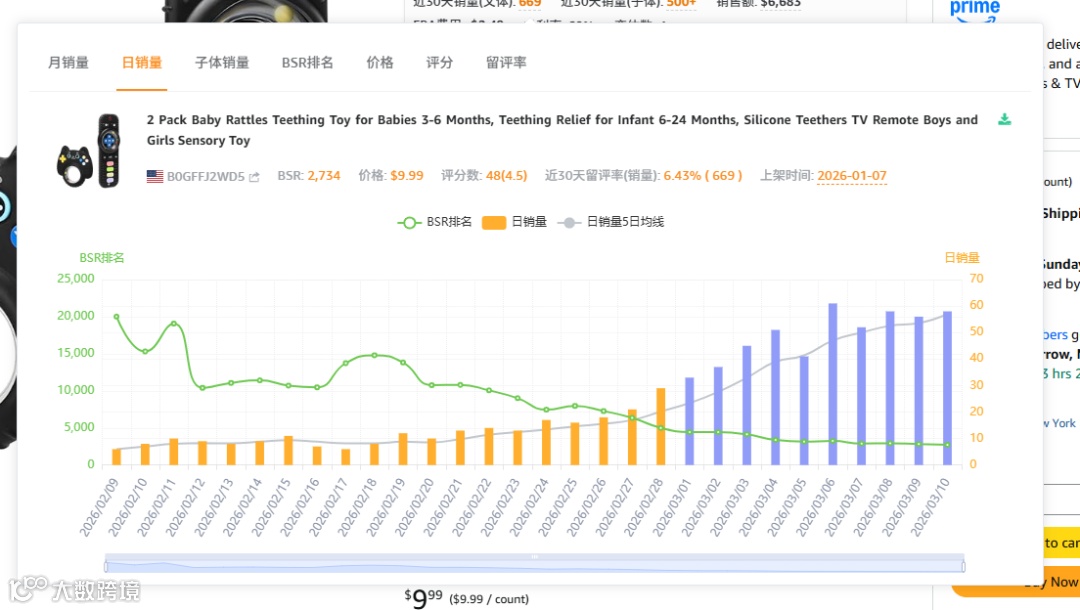Viewport: 1080px width, 610px height.
Task: Click the price value $9.99
Action: click(406, 176)
